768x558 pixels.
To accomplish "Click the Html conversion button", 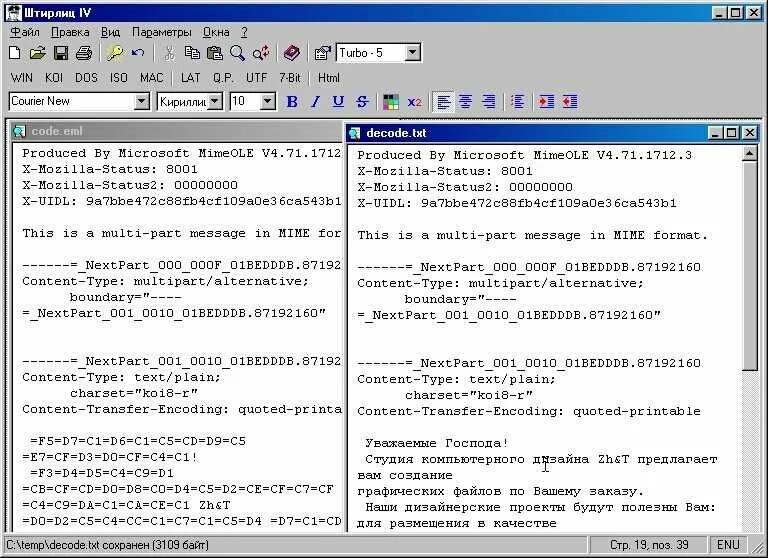I will (x=329, y=78).
